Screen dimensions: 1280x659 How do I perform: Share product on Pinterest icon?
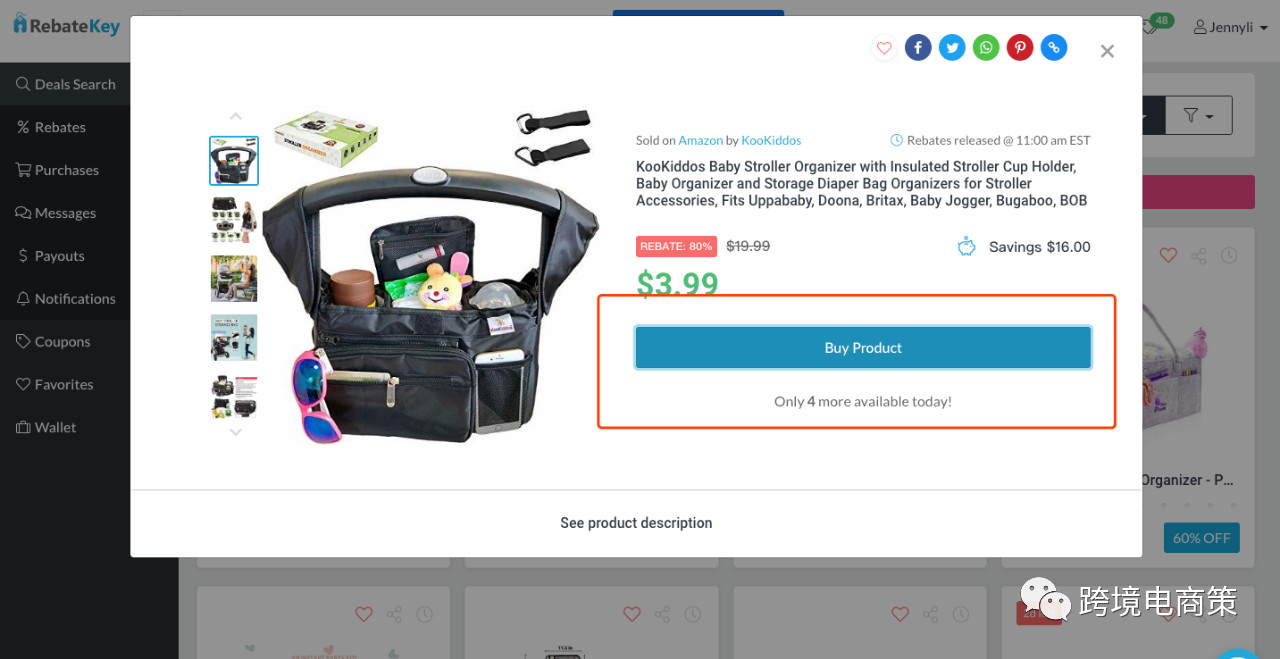pyautogui.click(x=1020, y=47)
